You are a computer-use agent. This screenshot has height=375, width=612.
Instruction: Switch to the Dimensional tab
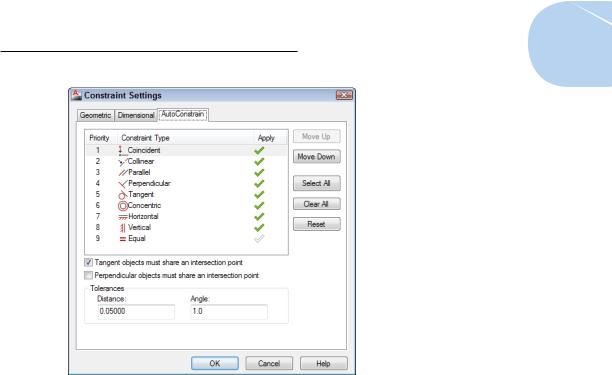136,116
